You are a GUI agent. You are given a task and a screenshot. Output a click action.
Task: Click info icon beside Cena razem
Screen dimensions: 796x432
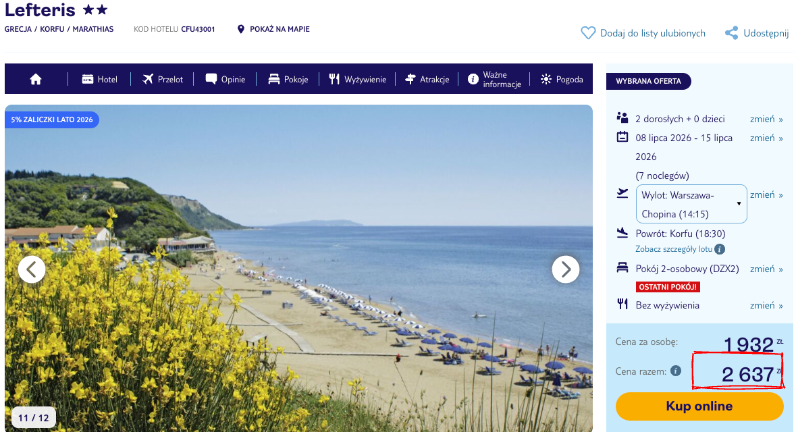(676, 371)
